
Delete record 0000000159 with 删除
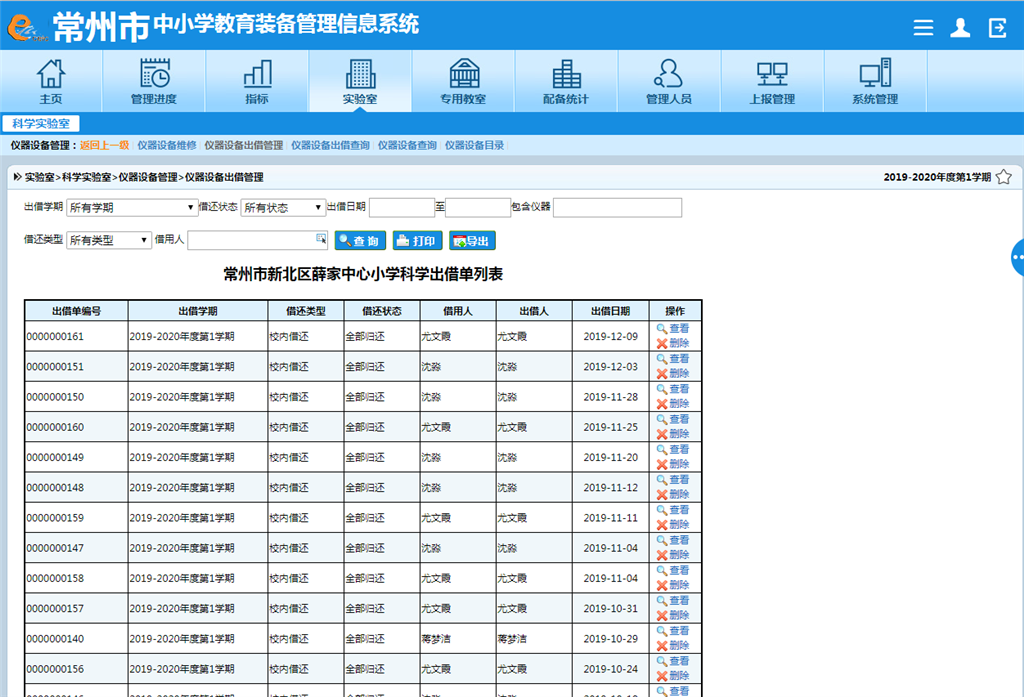[x=673, y=525]
